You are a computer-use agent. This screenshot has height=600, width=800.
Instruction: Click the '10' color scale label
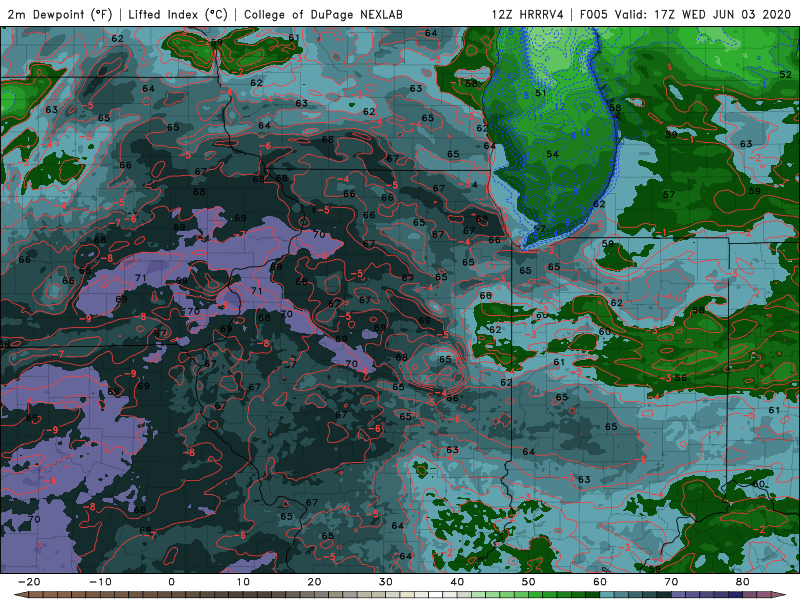tap(243, 582)
